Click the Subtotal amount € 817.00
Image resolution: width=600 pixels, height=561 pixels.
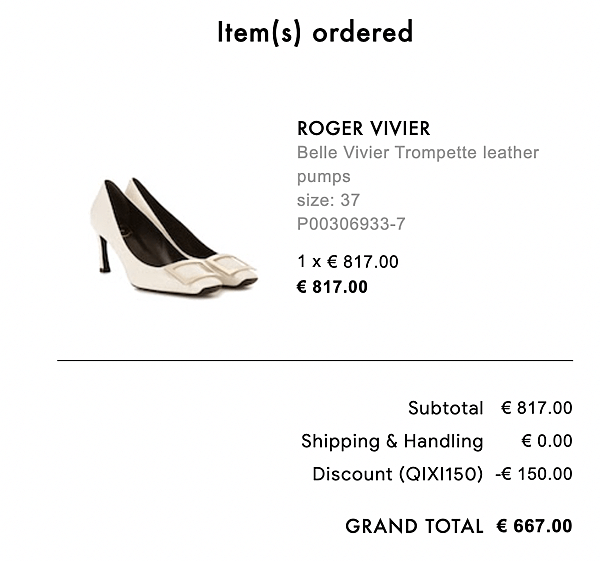coord(536,408)
